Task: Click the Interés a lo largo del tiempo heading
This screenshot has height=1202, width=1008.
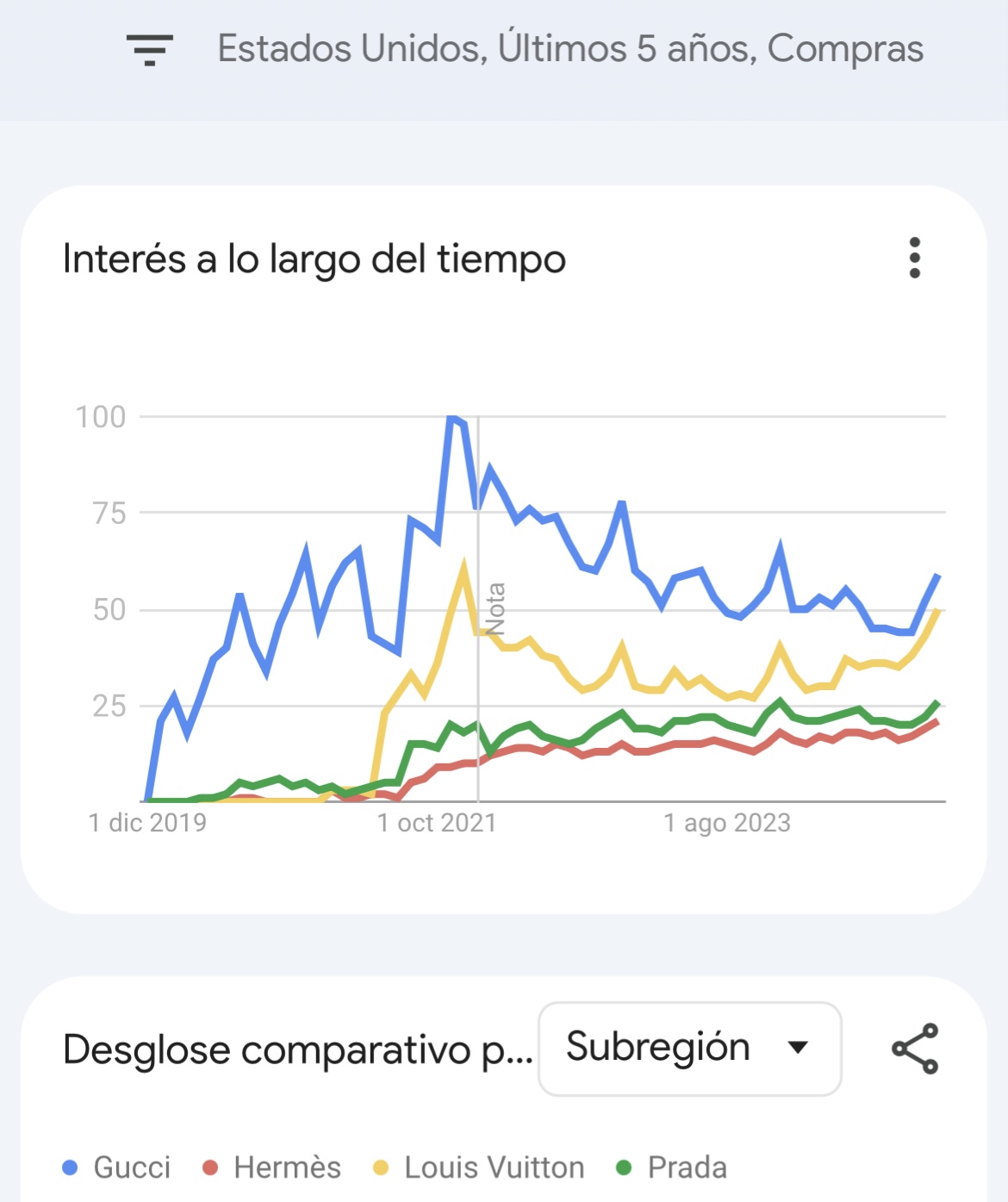Action: click(x=314, y=259)
